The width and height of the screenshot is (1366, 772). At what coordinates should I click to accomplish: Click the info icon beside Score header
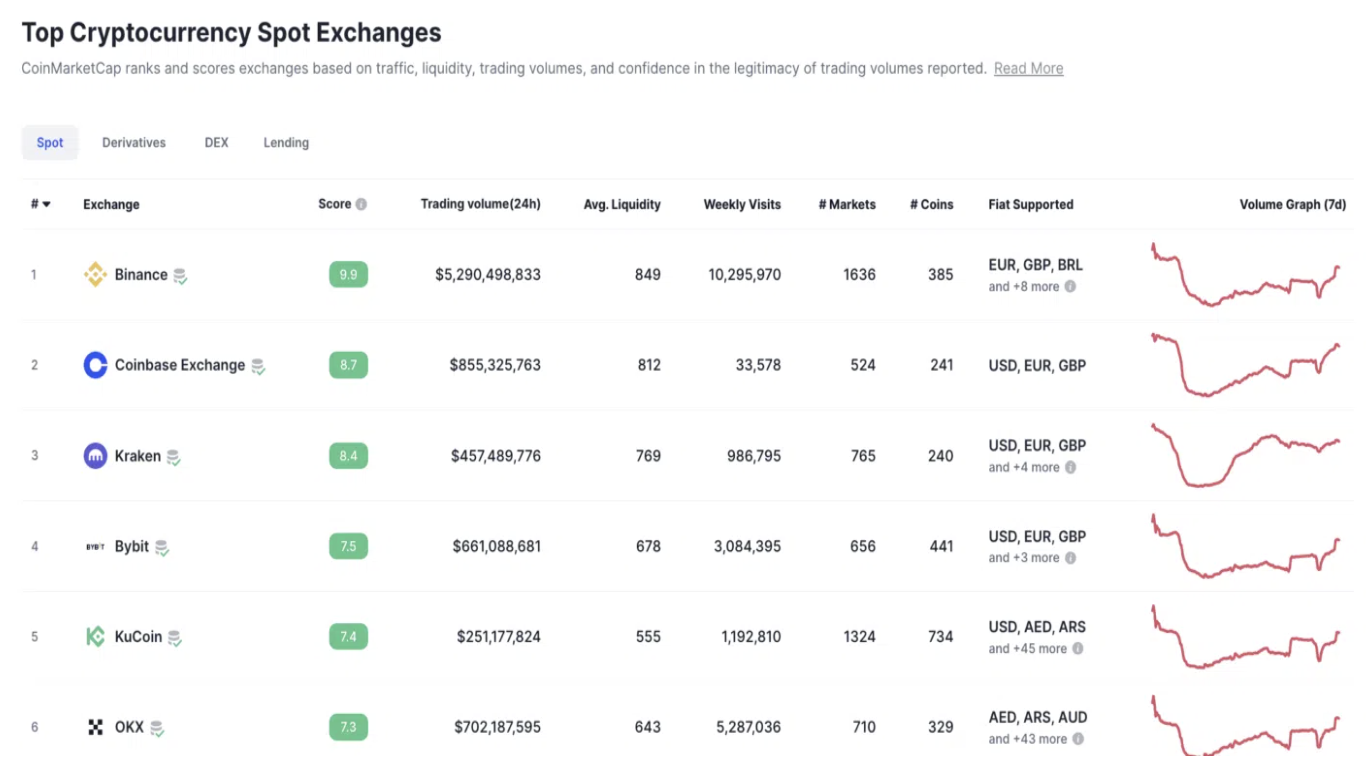coord(361,204)
